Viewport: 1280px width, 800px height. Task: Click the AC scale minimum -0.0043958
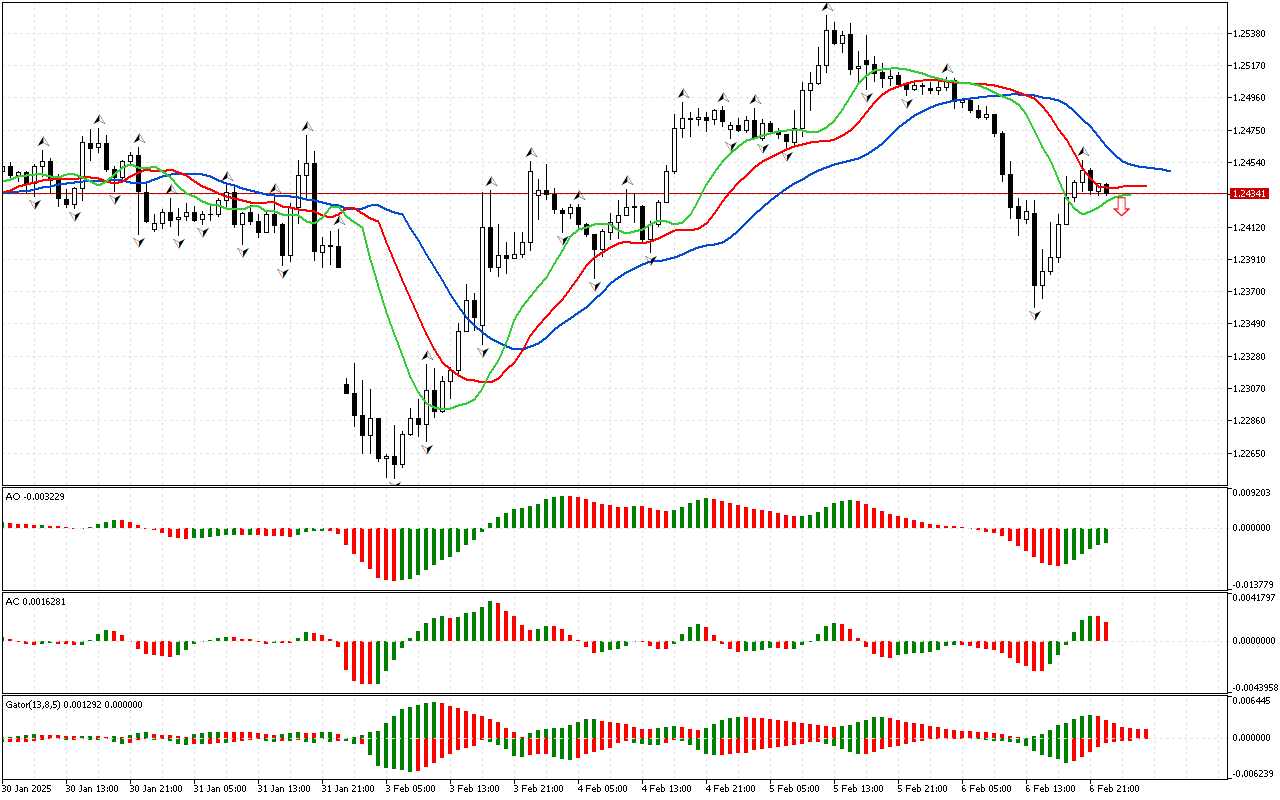(x=1255, y=687)
